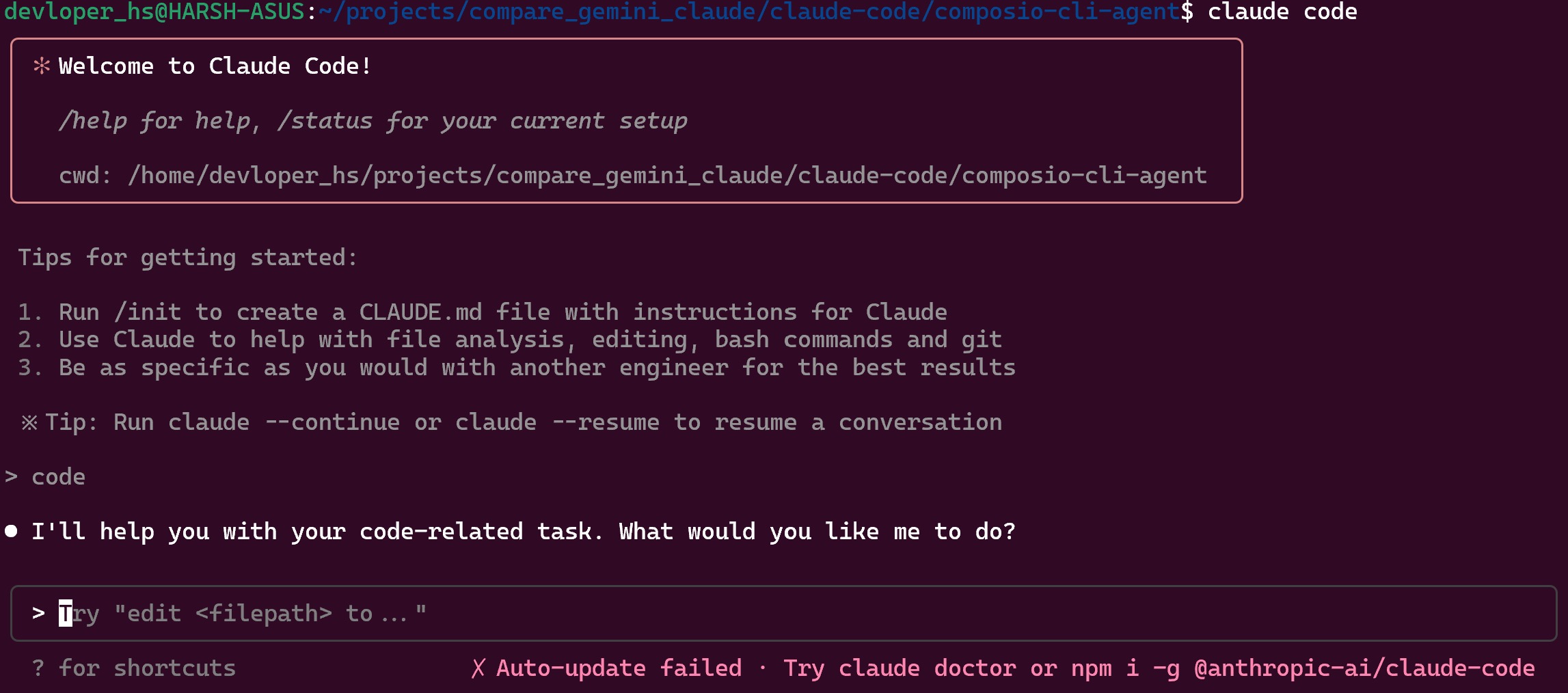Click '@anthropic-ai/claude-code' package name
This screenshot has width=1568, height=693.
click(1364, 668)
